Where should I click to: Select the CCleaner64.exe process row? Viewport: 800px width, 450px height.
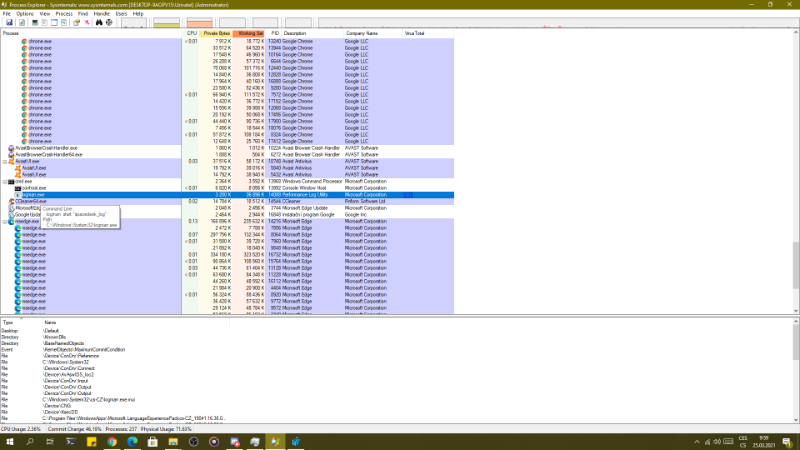click(x=227, y=201)
